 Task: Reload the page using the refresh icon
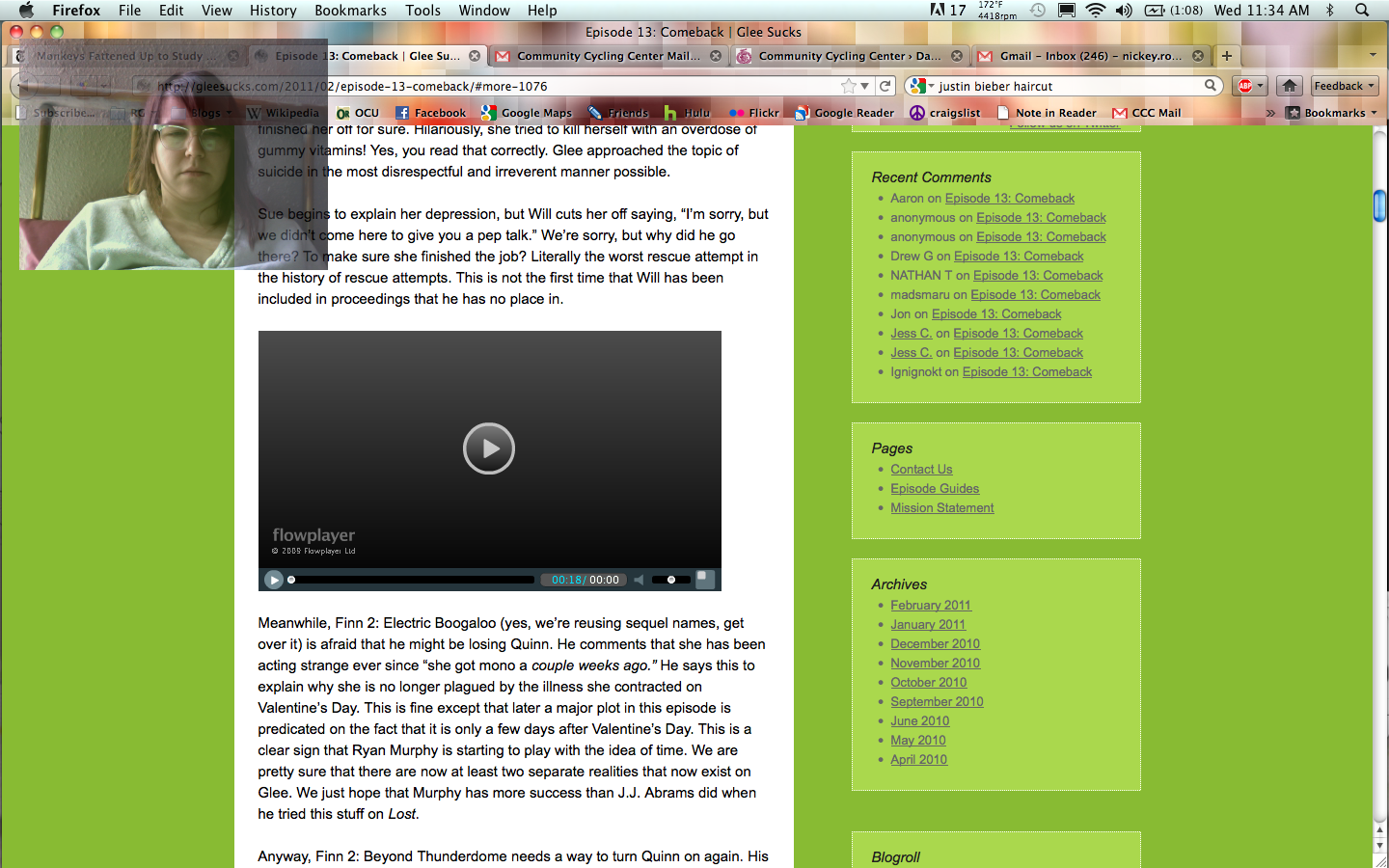click(x=885, y=86)
